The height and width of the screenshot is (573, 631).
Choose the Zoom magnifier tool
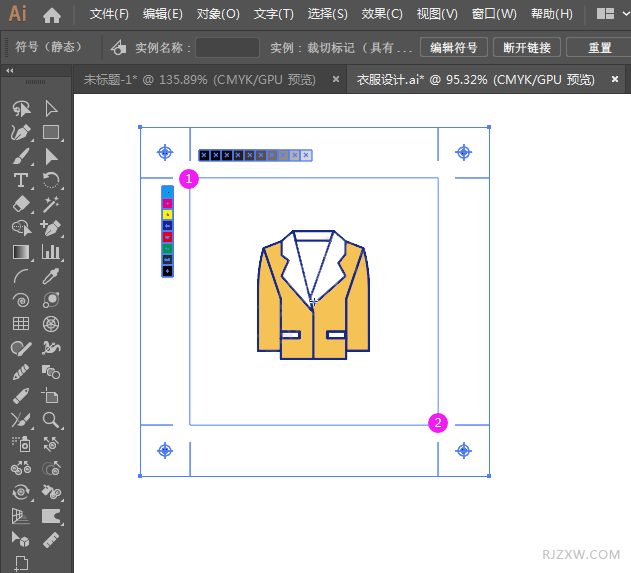[x=51, y=420]
